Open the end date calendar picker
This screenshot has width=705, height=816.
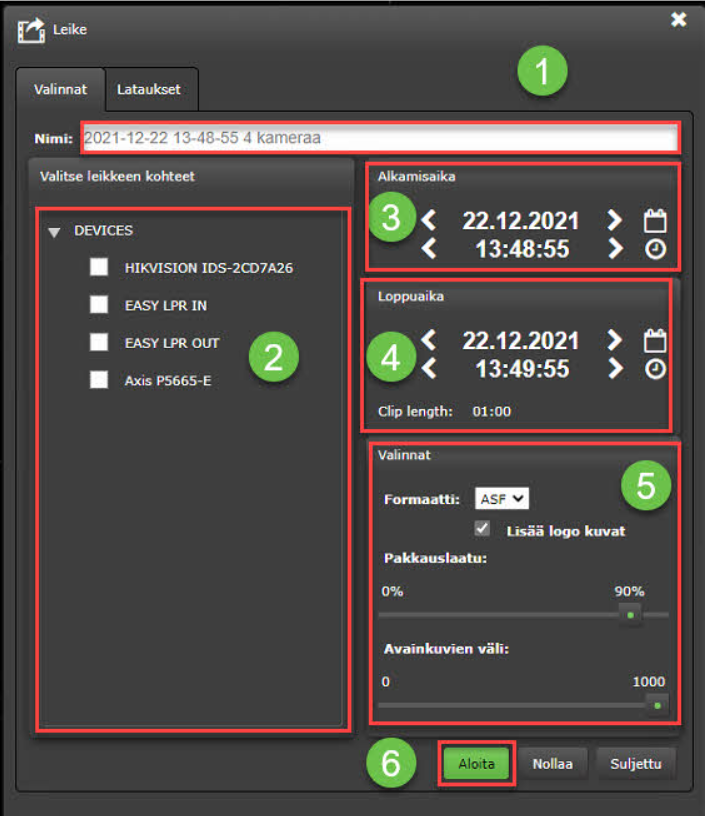coord(655,341)
